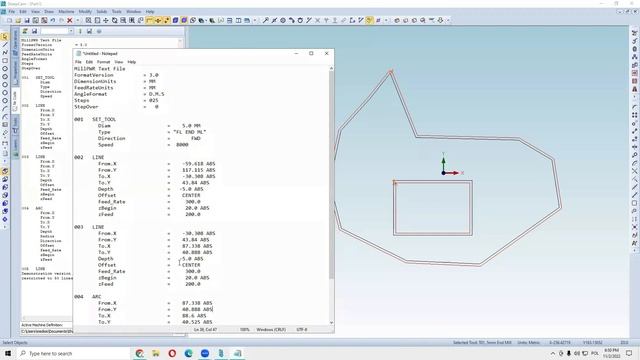Open Microsoft Edge from the taskbar
This screenshot has width=640, height=360.
pyautogui.click(x=189, y=353)
